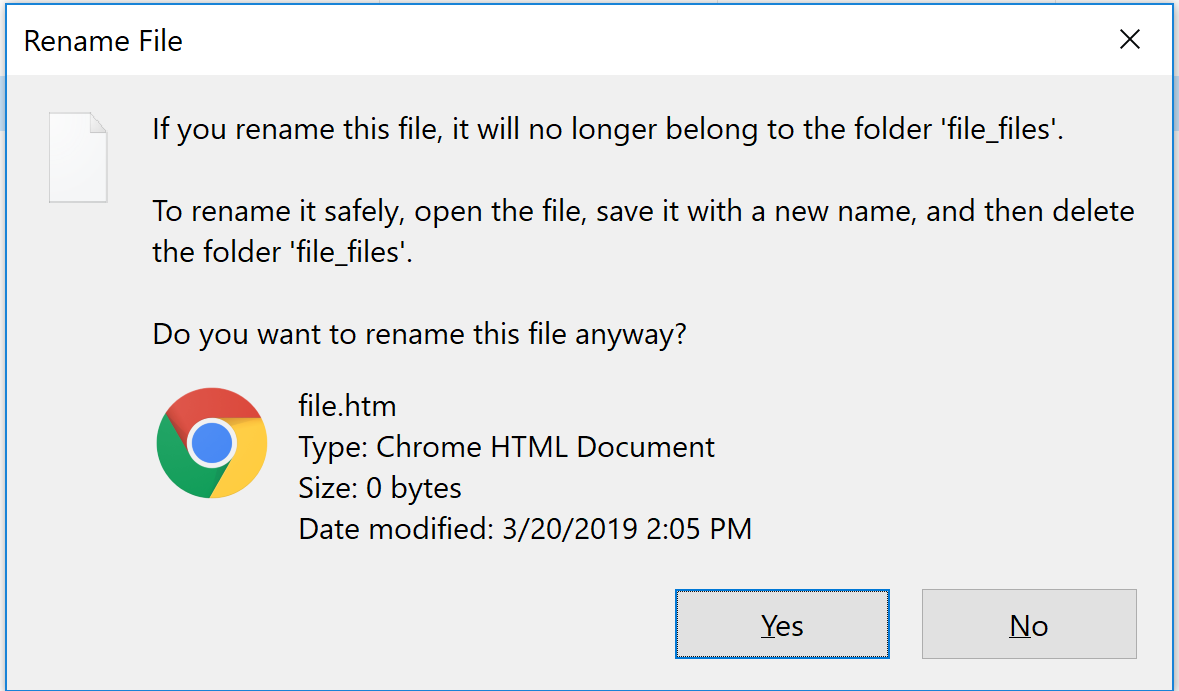Click the 'Type: Chrome HTML Document' line

(506, 447)
